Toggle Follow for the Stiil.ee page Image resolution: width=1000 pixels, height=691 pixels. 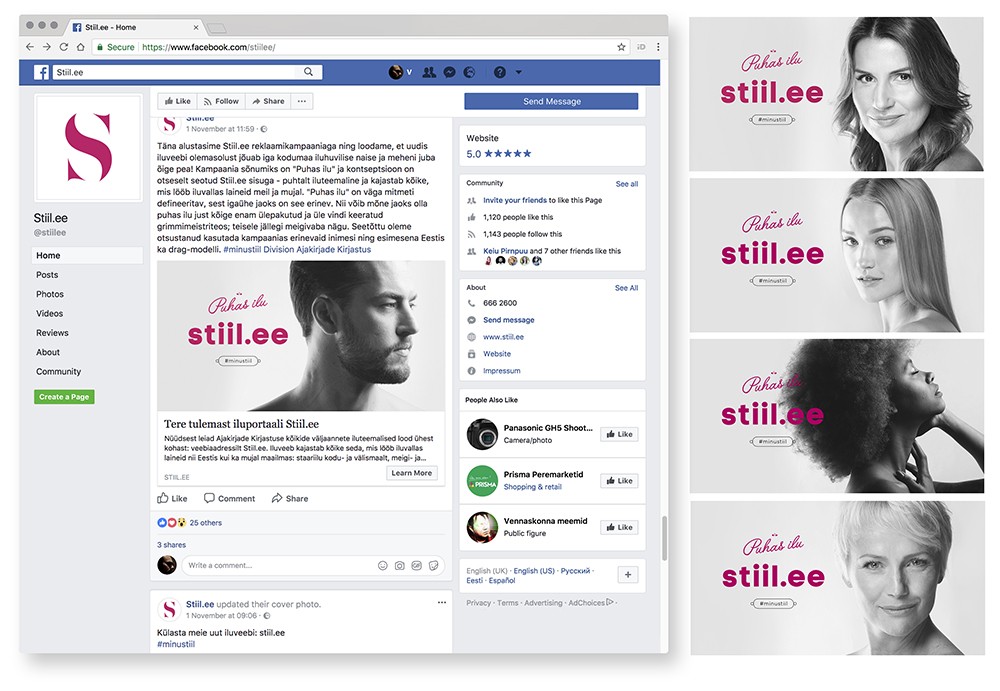pyautogui.click(x=221, y=101)
